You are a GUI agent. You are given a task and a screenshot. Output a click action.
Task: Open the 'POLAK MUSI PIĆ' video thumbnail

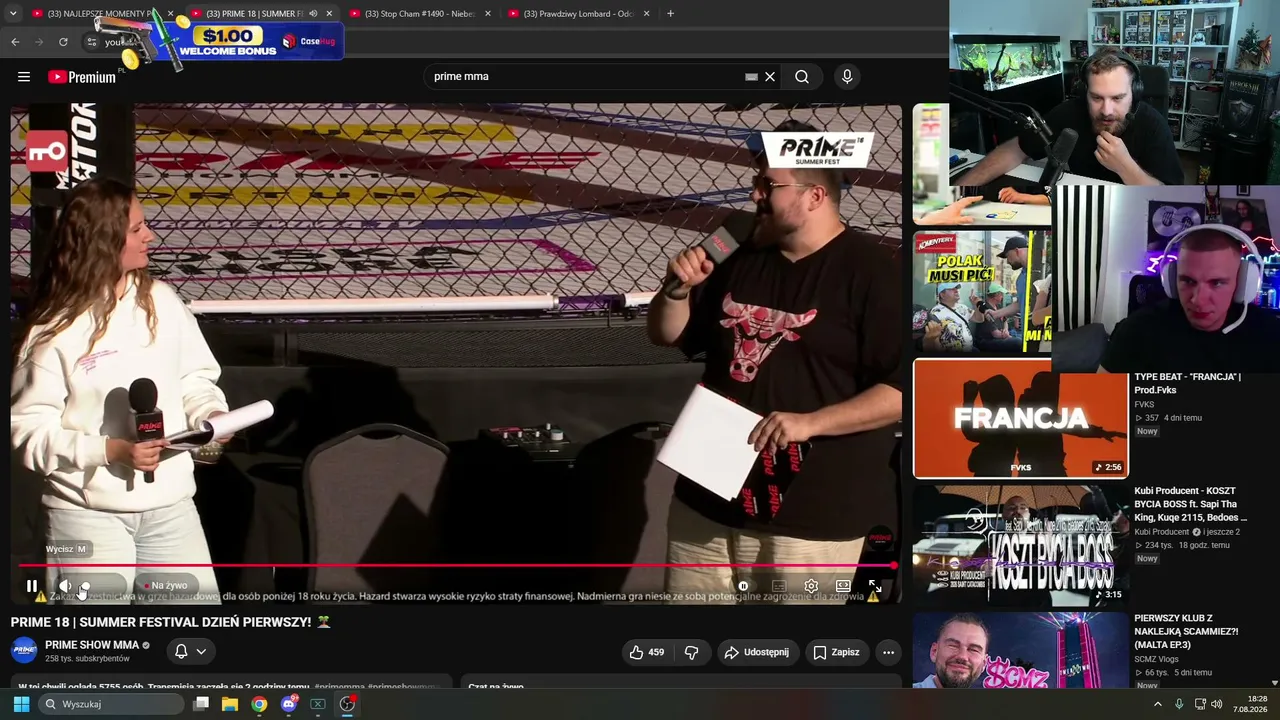[x=982, y=292]
